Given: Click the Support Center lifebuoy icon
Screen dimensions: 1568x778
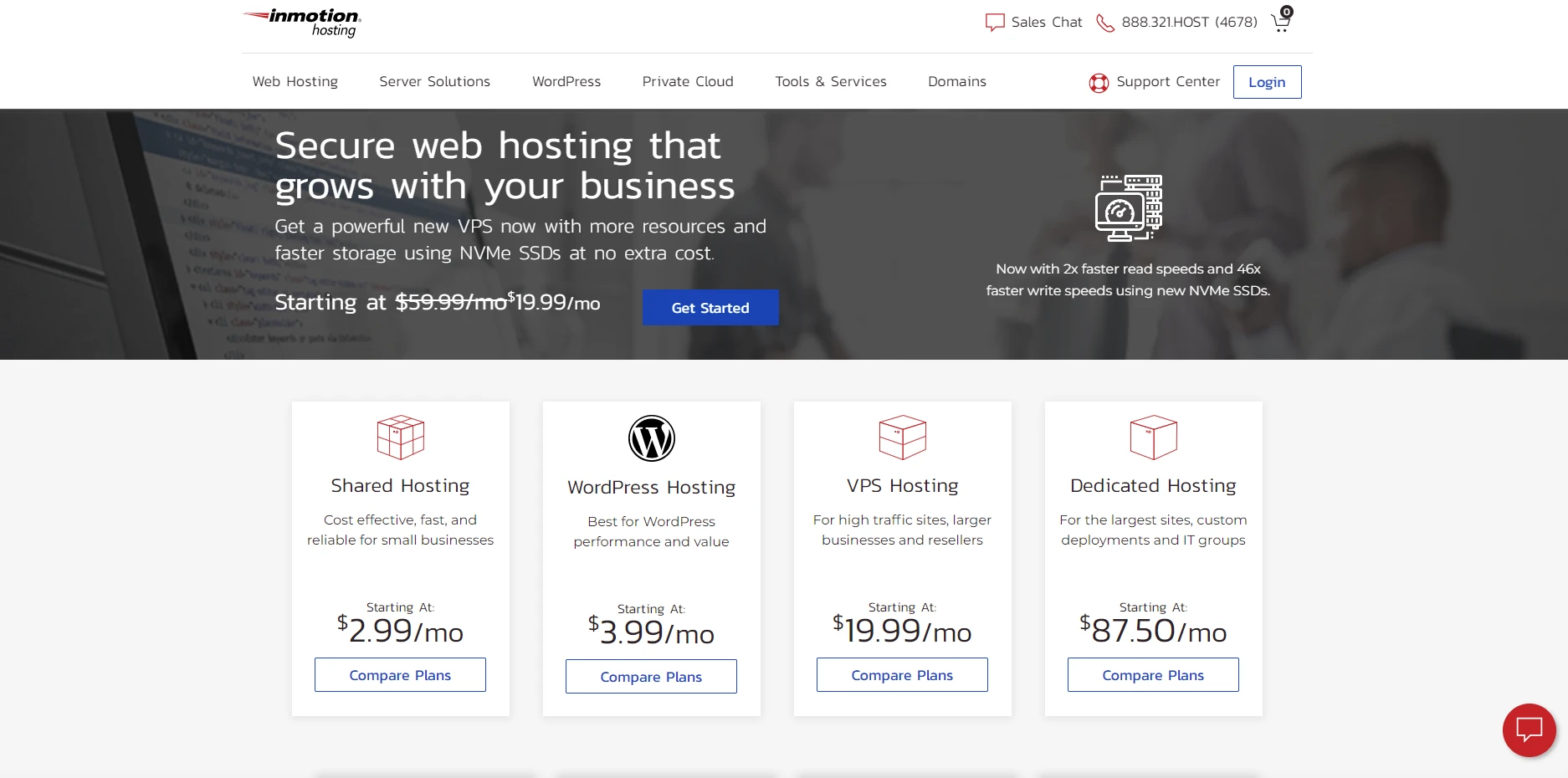Looking at the screenshot, I should [1098, 82].
